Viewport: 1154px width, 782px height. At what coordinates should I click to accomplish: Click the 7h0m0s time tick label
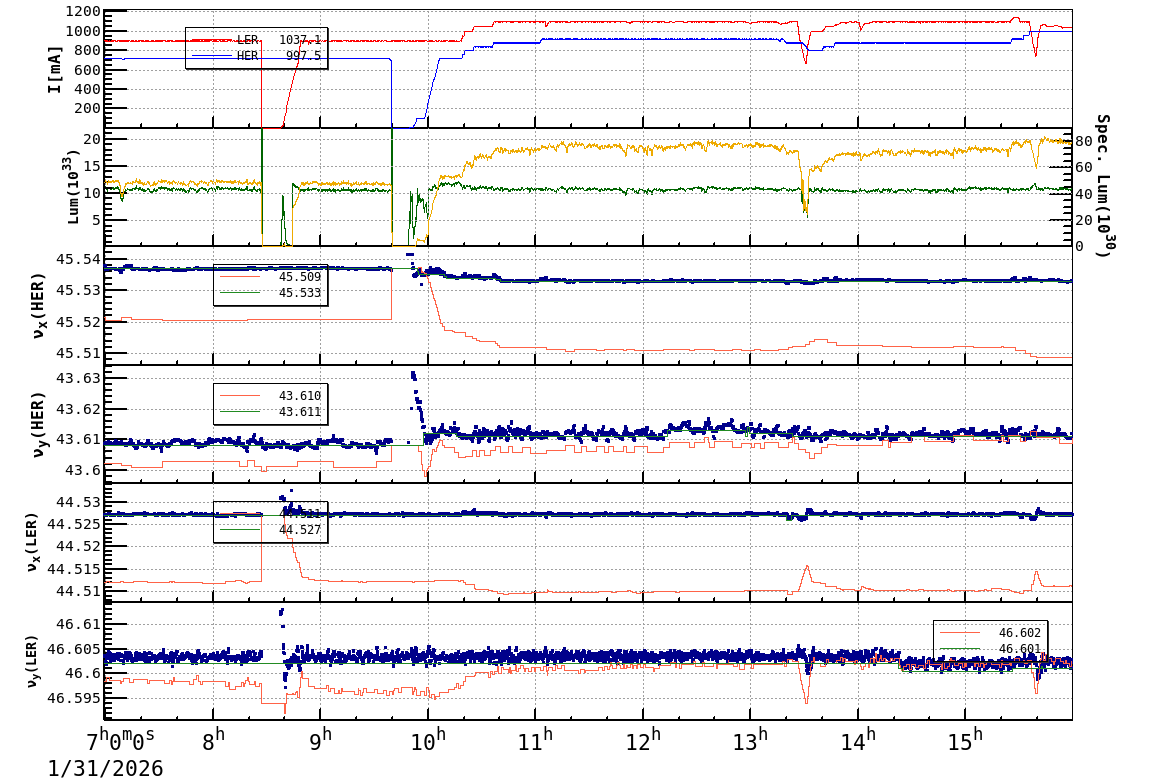(x=120, y=737)
